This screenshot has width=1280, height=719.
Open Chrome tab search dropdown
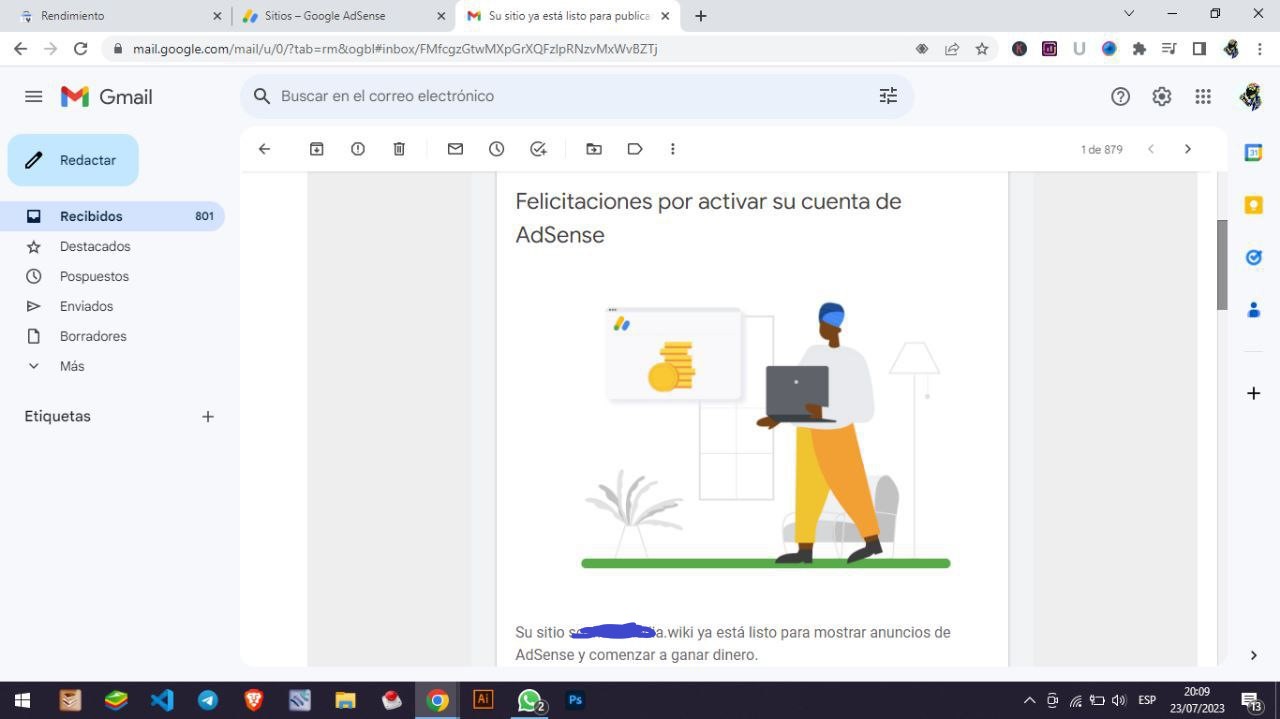1129,14
